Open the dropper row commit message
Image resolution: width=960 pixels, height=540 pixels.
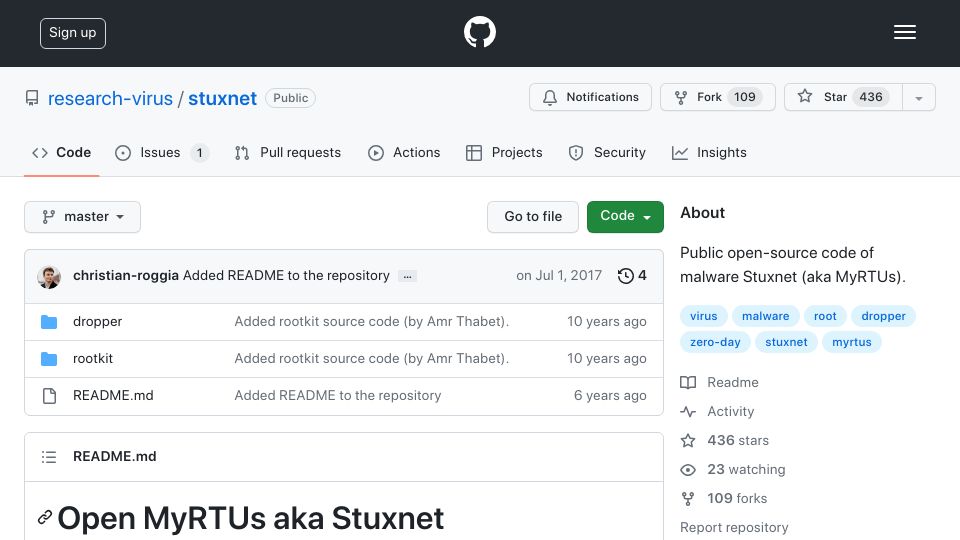coord(372,321)
